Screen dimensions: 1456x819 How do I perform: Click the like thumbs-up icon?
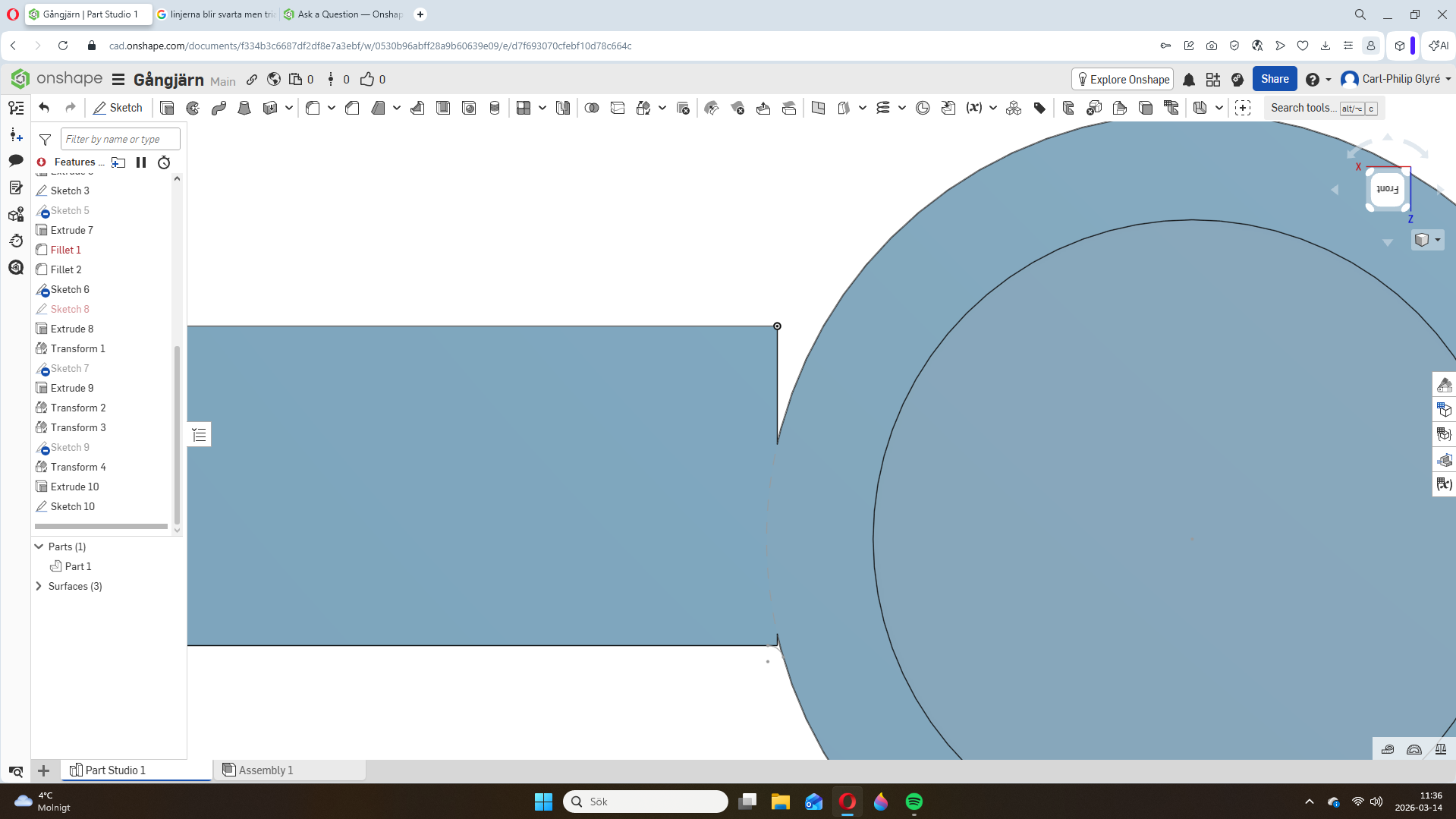pos(367,80)
